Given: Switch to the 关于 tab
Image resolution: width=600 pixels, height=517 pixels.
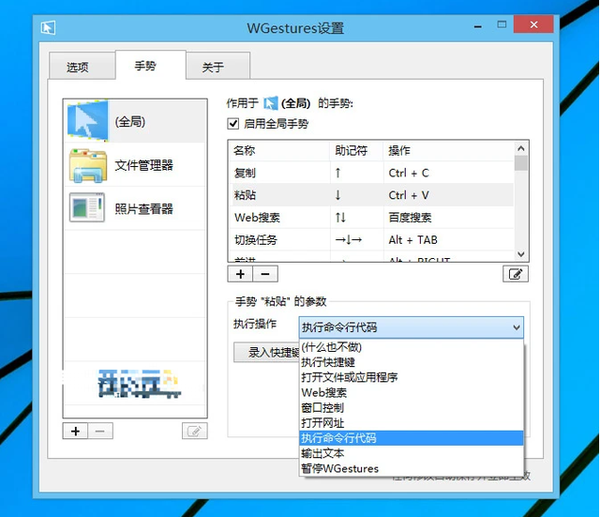Looking at the screenshot, I should 218,67.
